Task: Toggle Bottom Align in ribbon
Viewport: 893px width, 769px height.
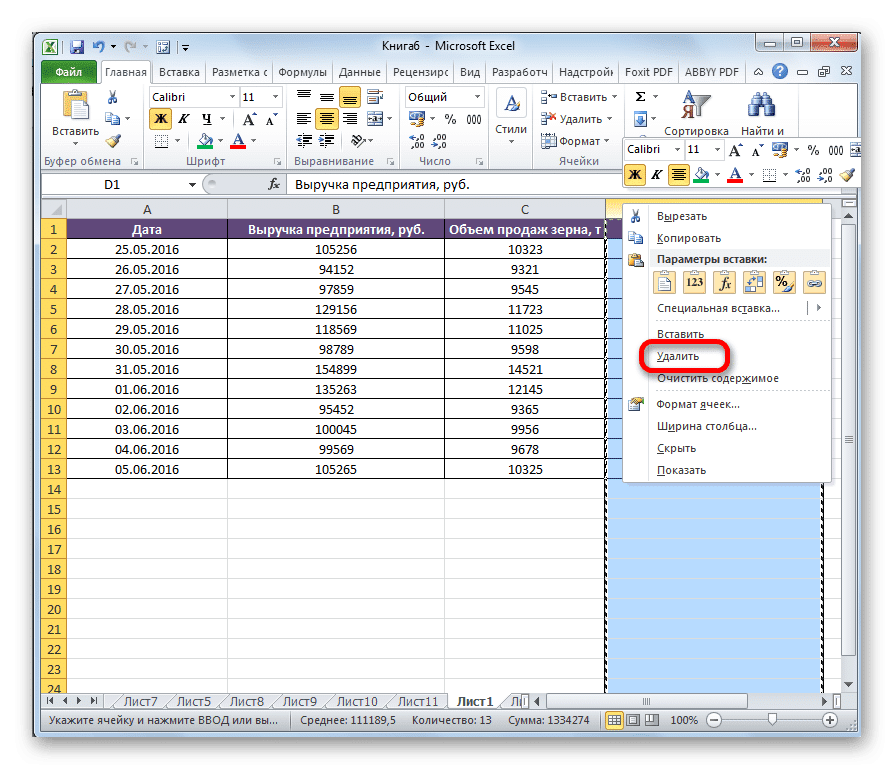Action: [x=350, y=97]
